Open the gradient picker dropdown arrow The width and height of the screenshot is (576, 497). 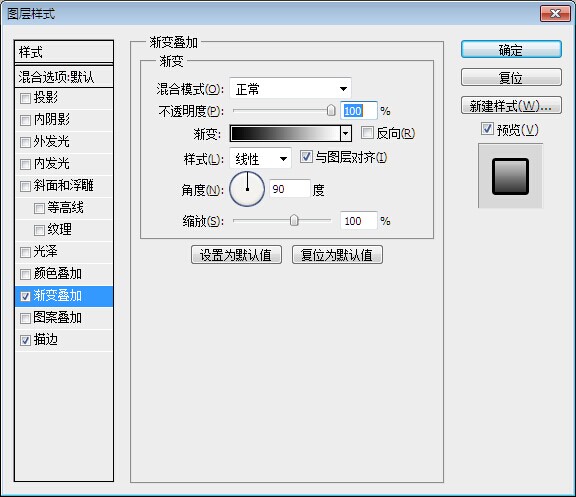point(346,133)
